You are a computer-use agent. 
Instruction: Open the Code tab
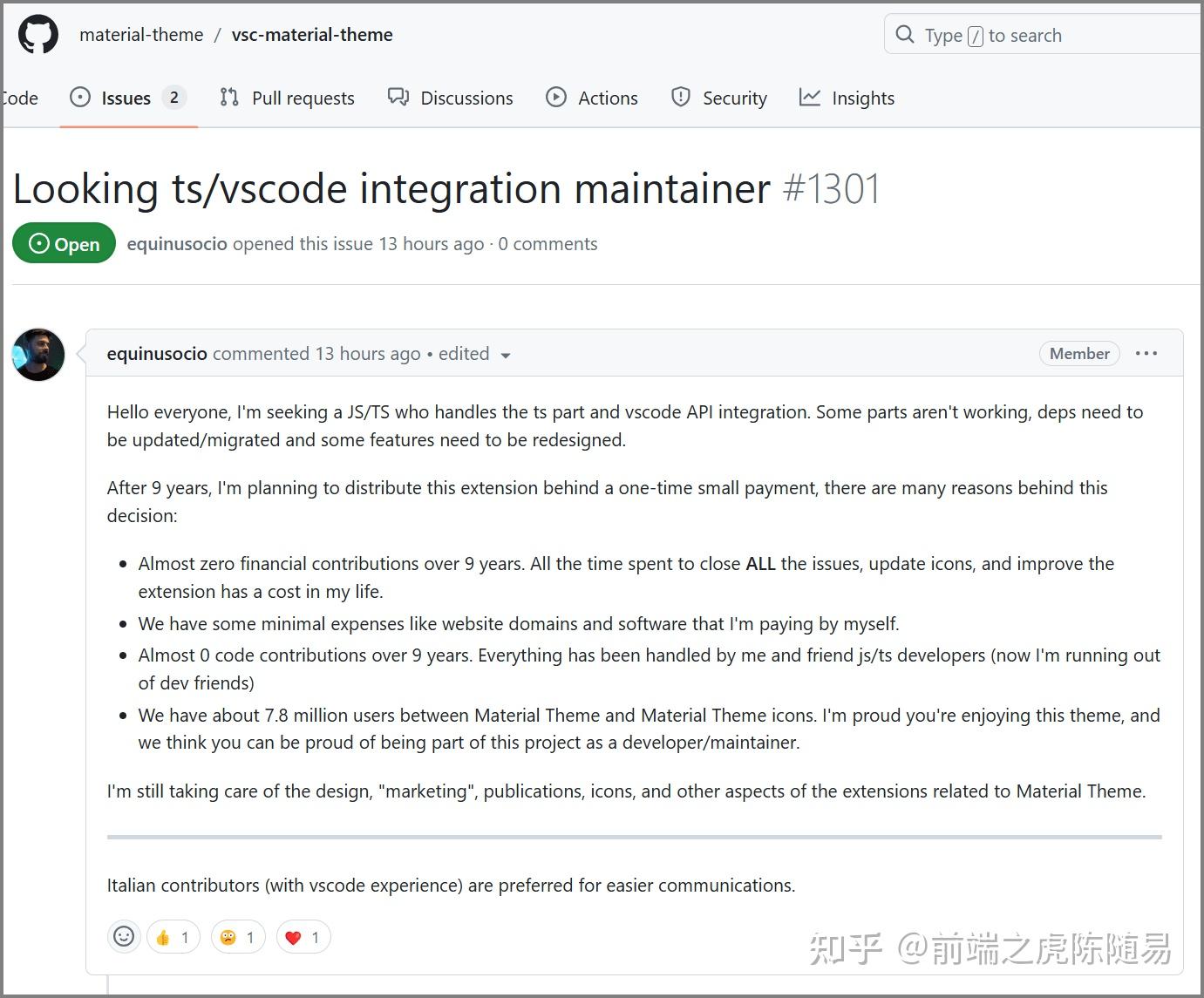(x=19, y=98)
